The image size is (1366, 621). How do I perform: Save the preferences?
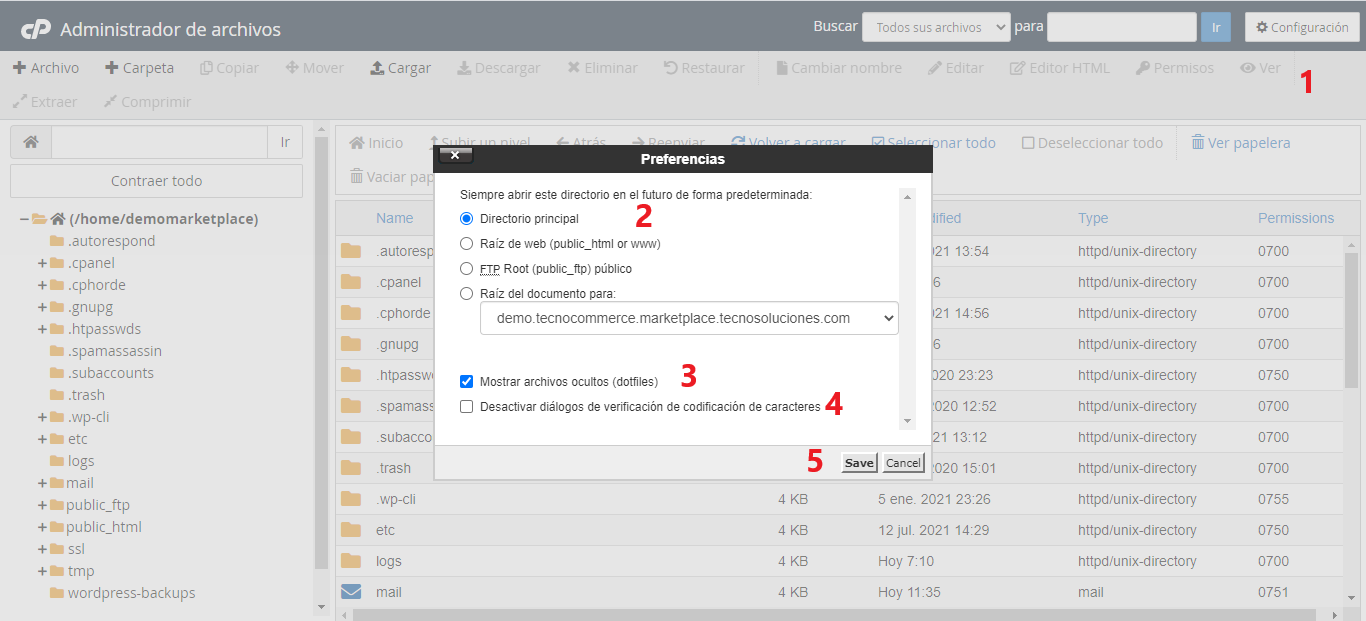(x=858, y=463)
